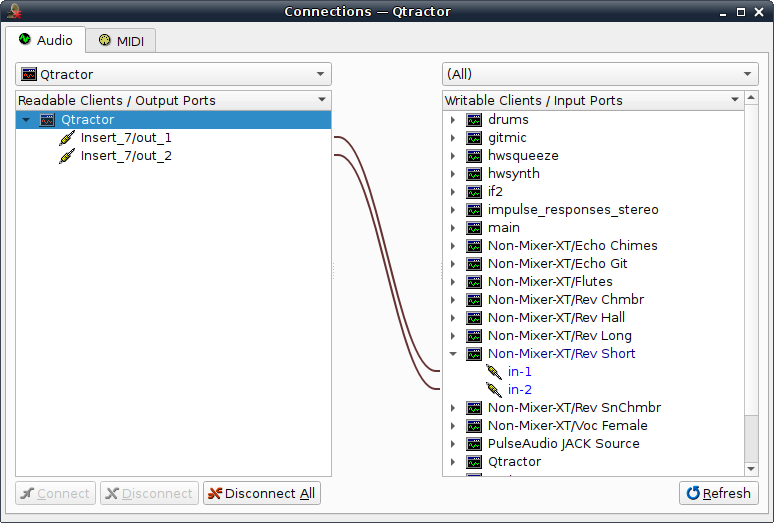Screen dimensions: 774x523
Task: Expand the hwsynth client
Action: click(453, 174)
